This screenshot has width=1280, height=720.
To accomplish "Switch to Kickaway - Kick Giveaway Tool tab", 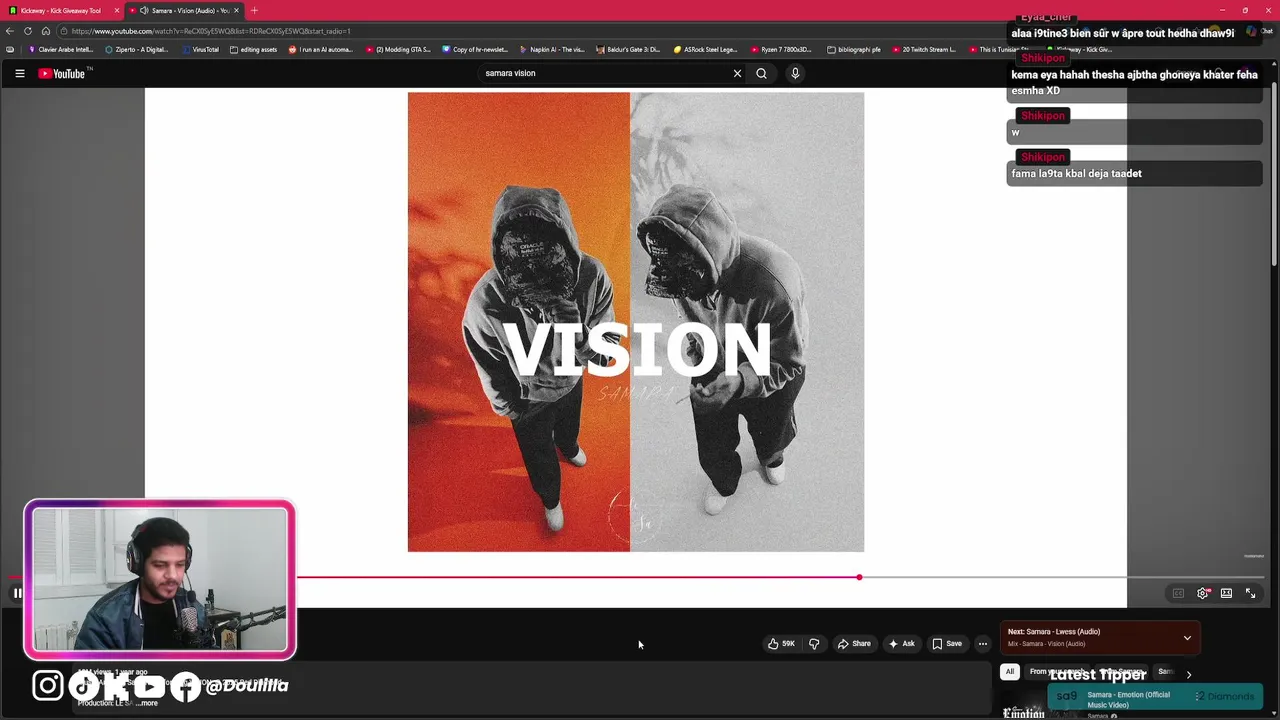I will [x=60, y=10].
